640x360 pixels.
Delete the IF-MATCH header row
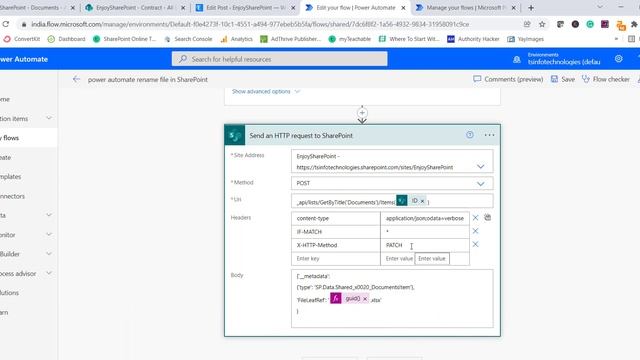click(475, 231)
